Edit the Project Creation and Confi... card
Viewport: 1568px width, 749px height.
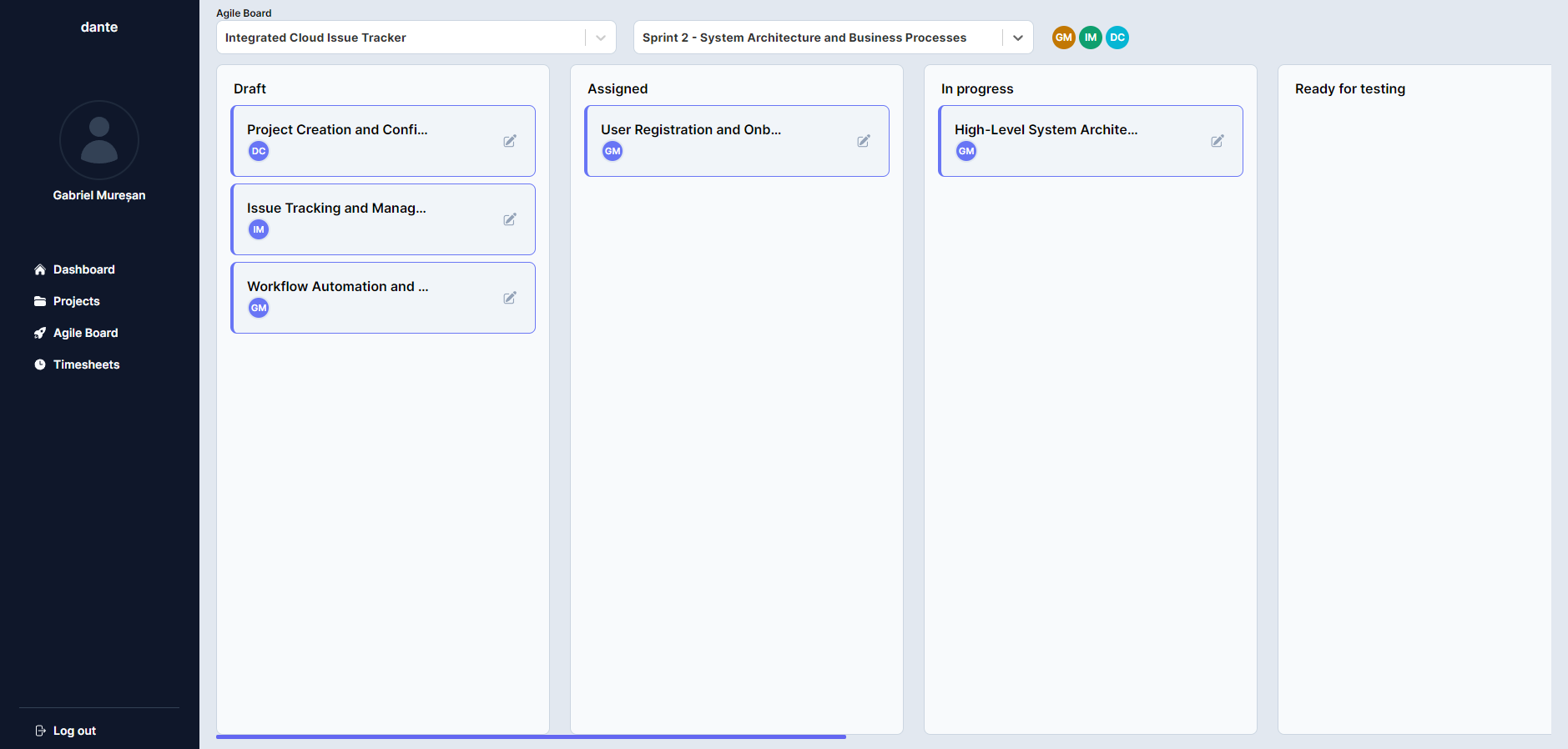(x=510, y=141)
